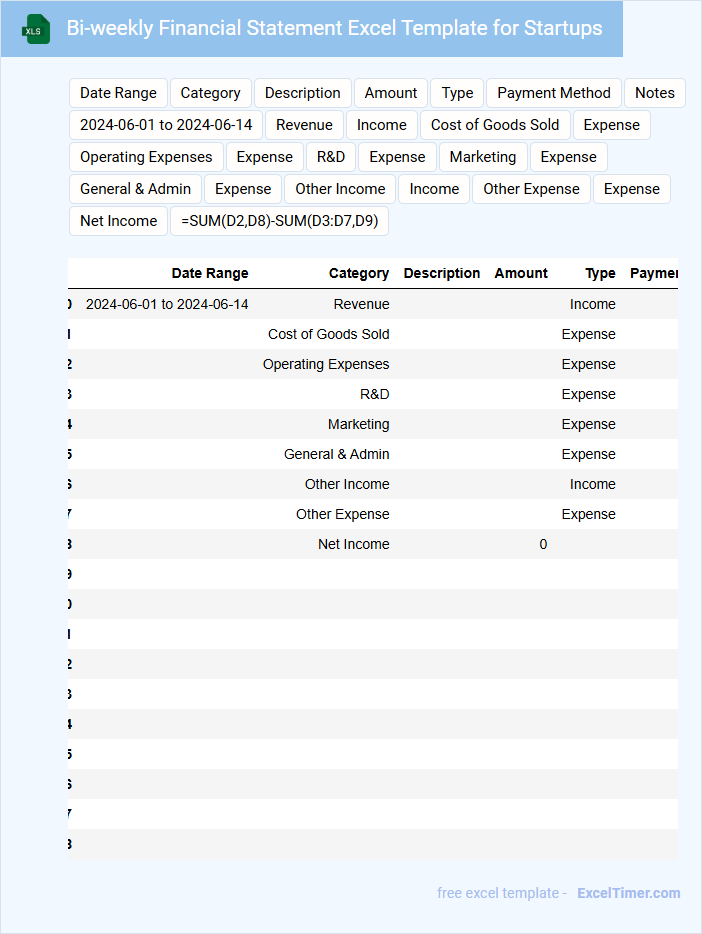Screen dimensions: 702x934
Task: Click the Income tag right after Other Income tag
Action: click(x=434, y=189)
